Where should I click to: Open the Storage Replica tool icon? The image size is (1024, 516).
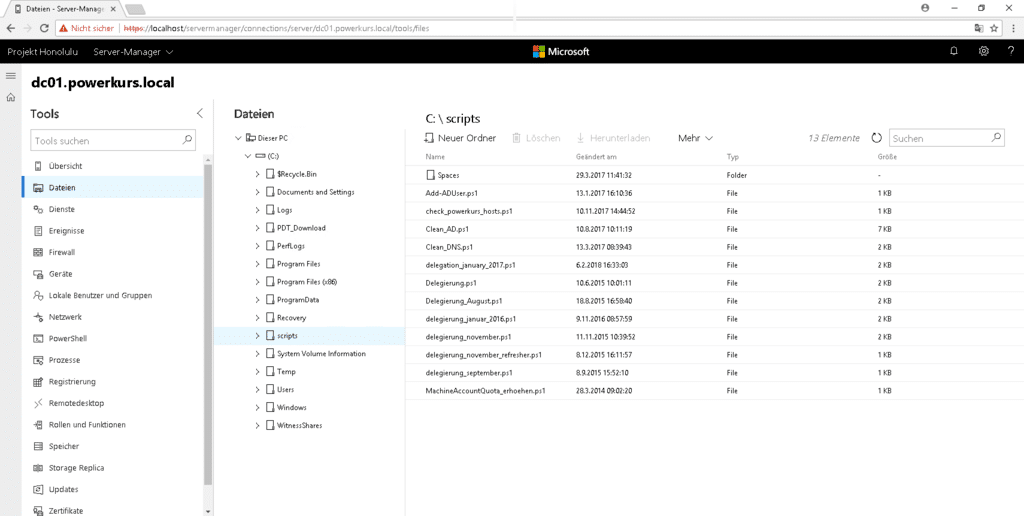click(38, 468)
